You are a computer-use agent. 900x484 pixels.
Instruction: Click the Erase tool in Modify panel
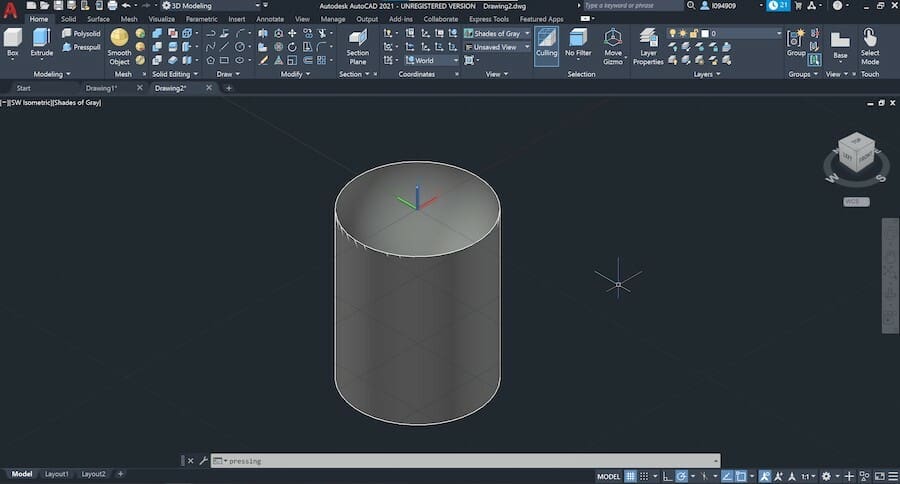pos(263,60)
